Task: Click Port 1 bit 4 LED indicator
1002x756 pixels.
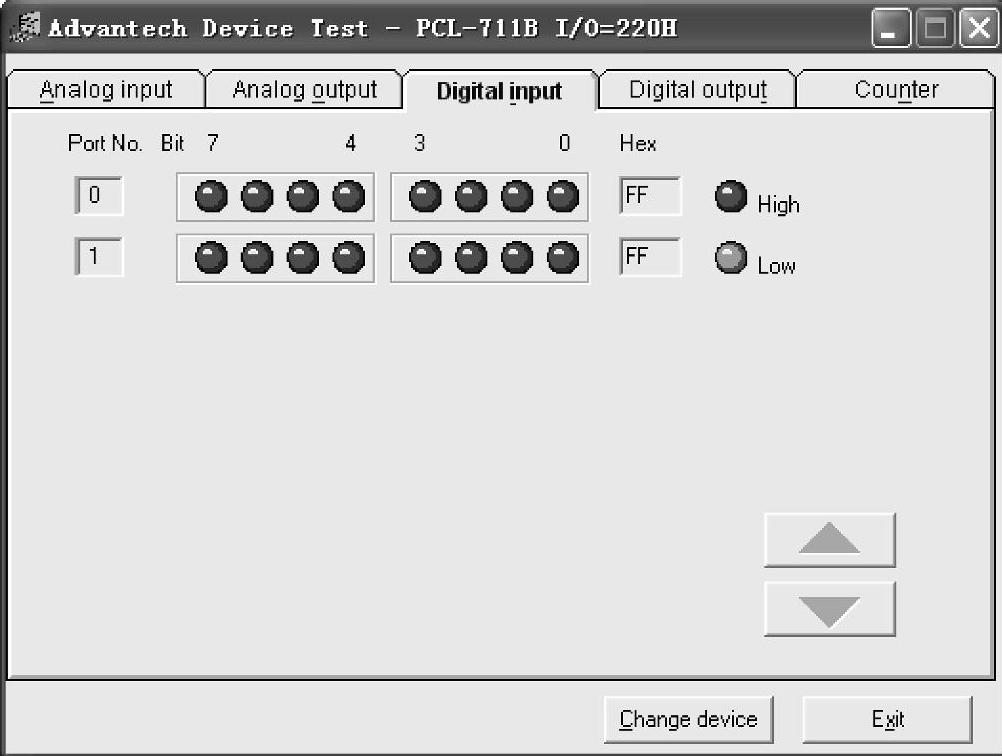Action: coord(349,258)
